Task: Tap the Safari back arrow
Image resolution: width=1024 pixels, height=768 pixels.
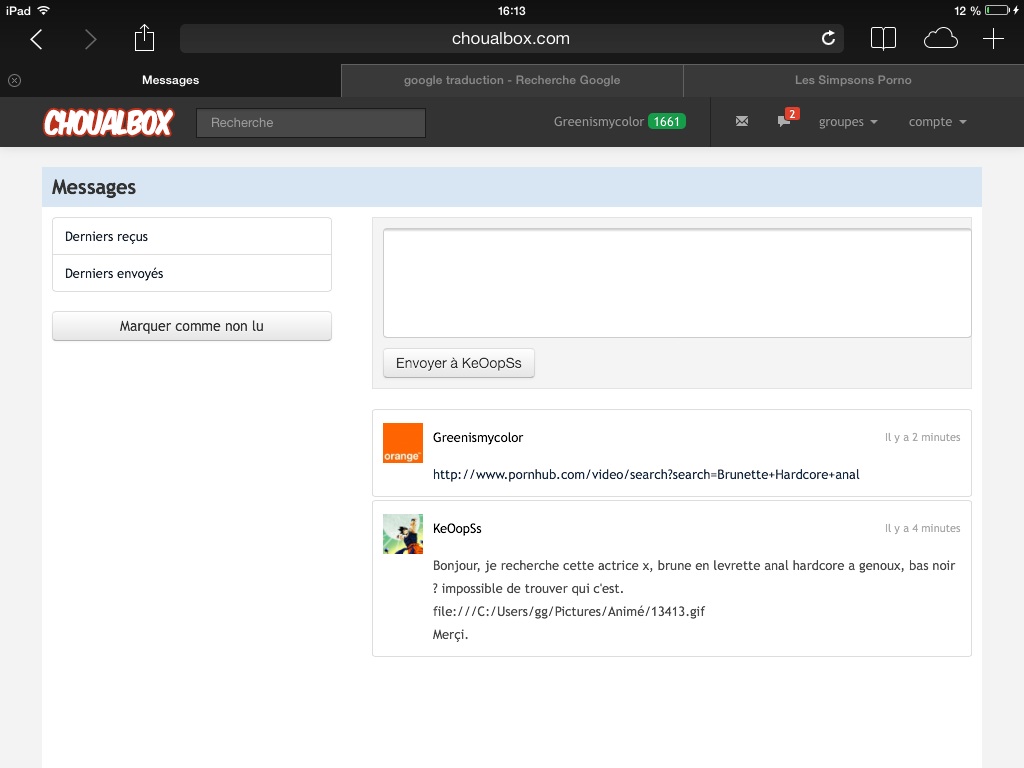Action: 37,39
